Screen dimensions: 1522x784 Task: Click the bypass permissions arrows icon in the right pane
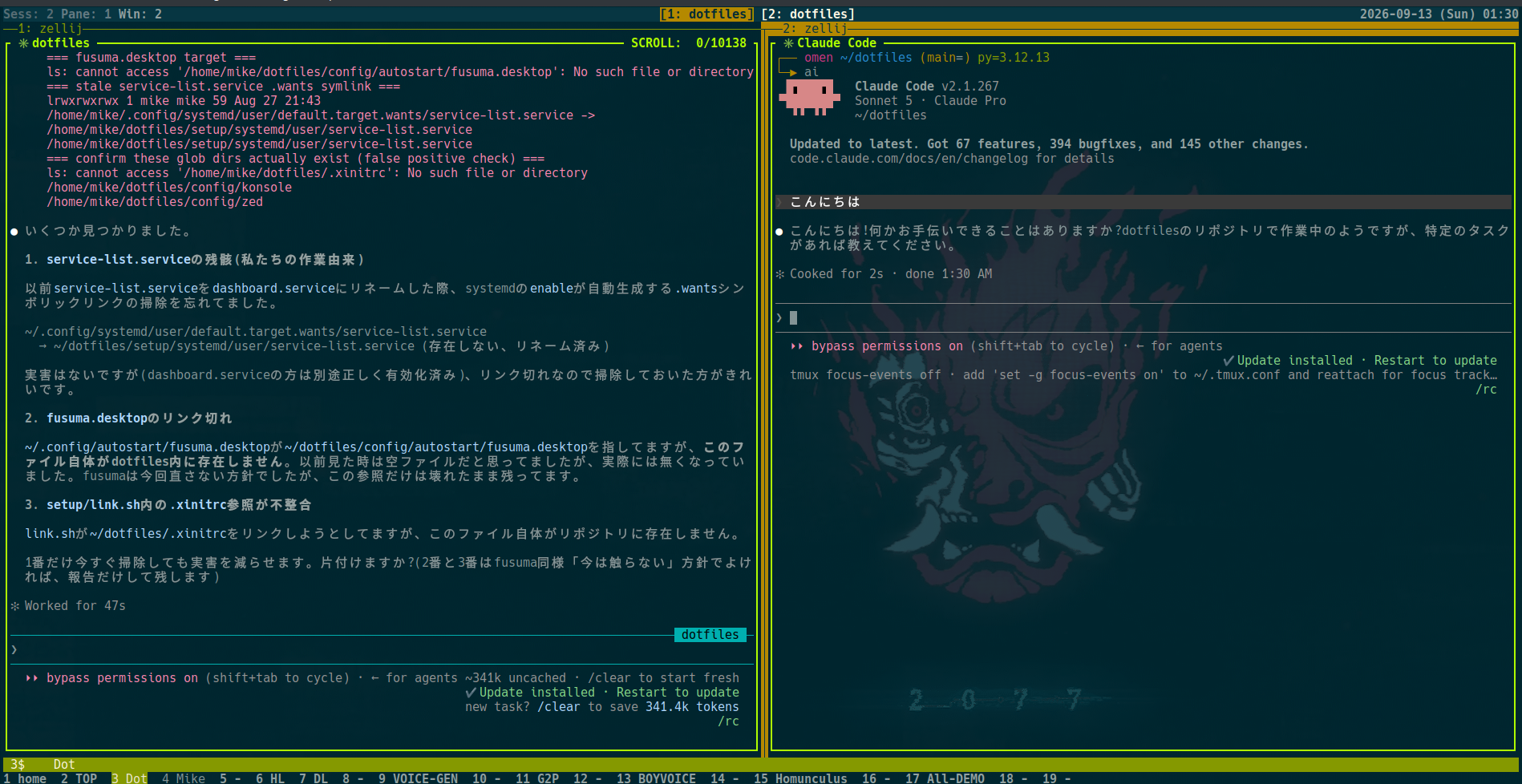tap(797, 346)
